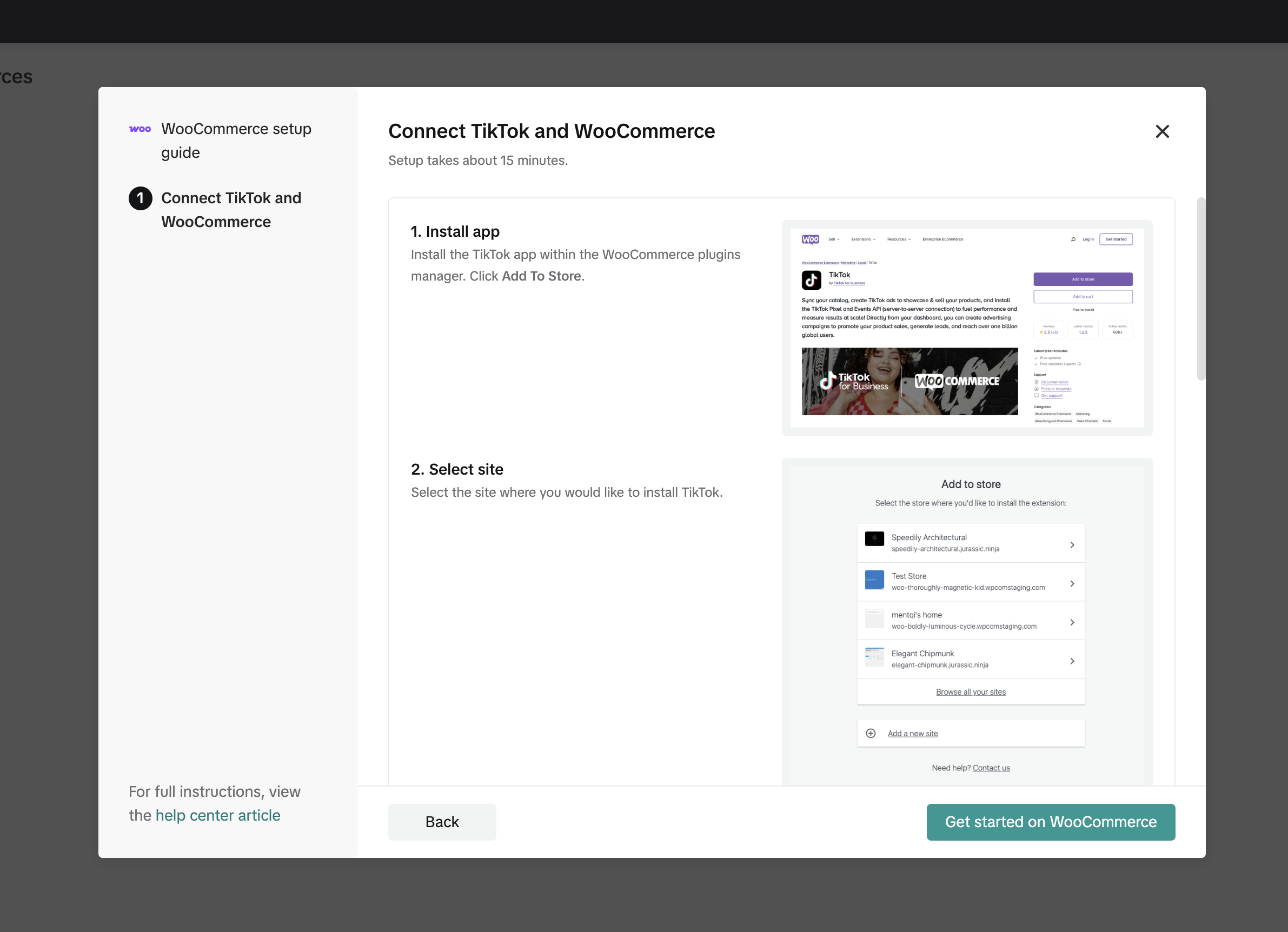Click the plus icon beside Add a new site

(x=870, y=733)
